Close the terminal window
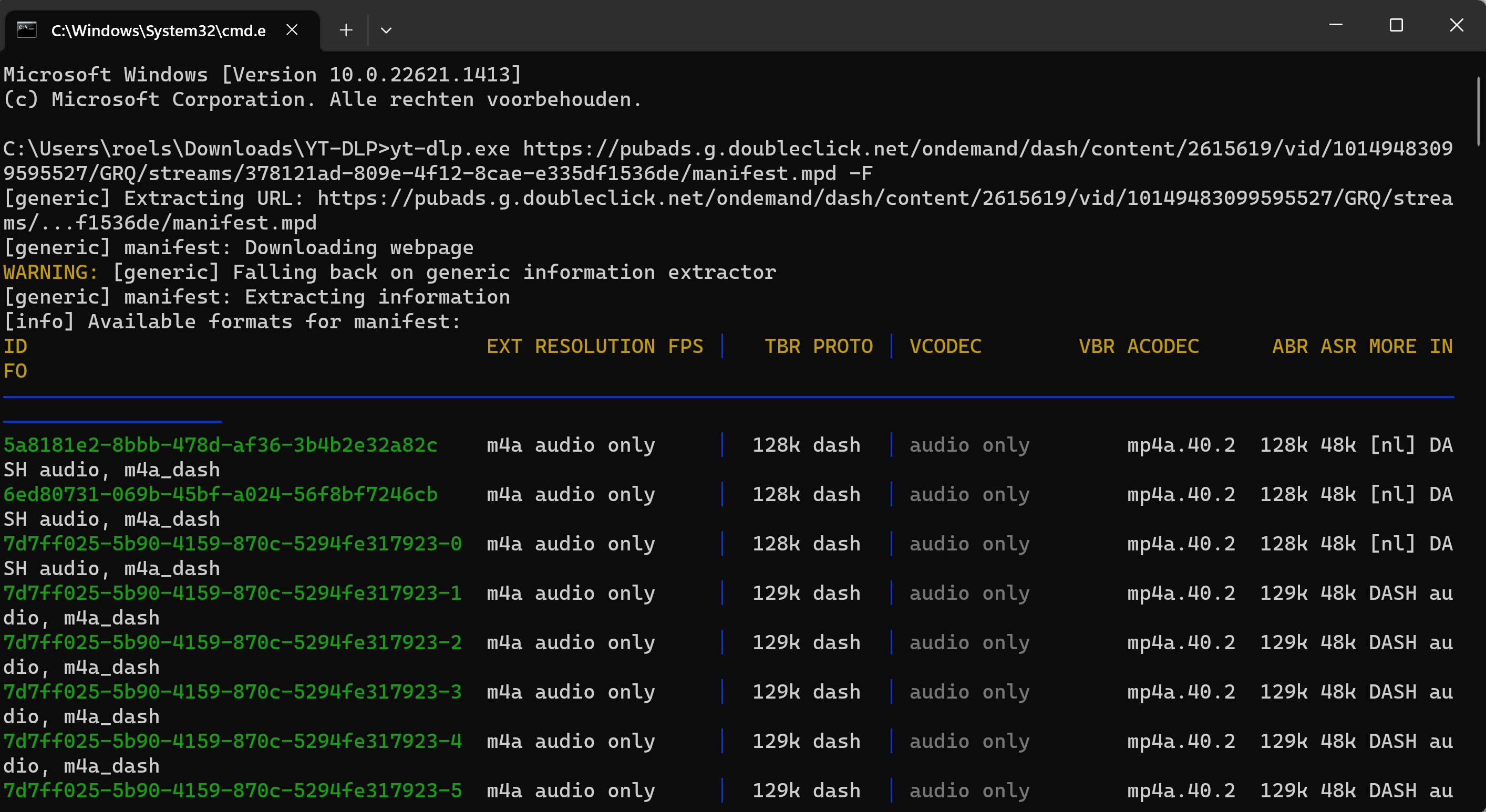This screenshot has height=812, width=1486. 1456,25
